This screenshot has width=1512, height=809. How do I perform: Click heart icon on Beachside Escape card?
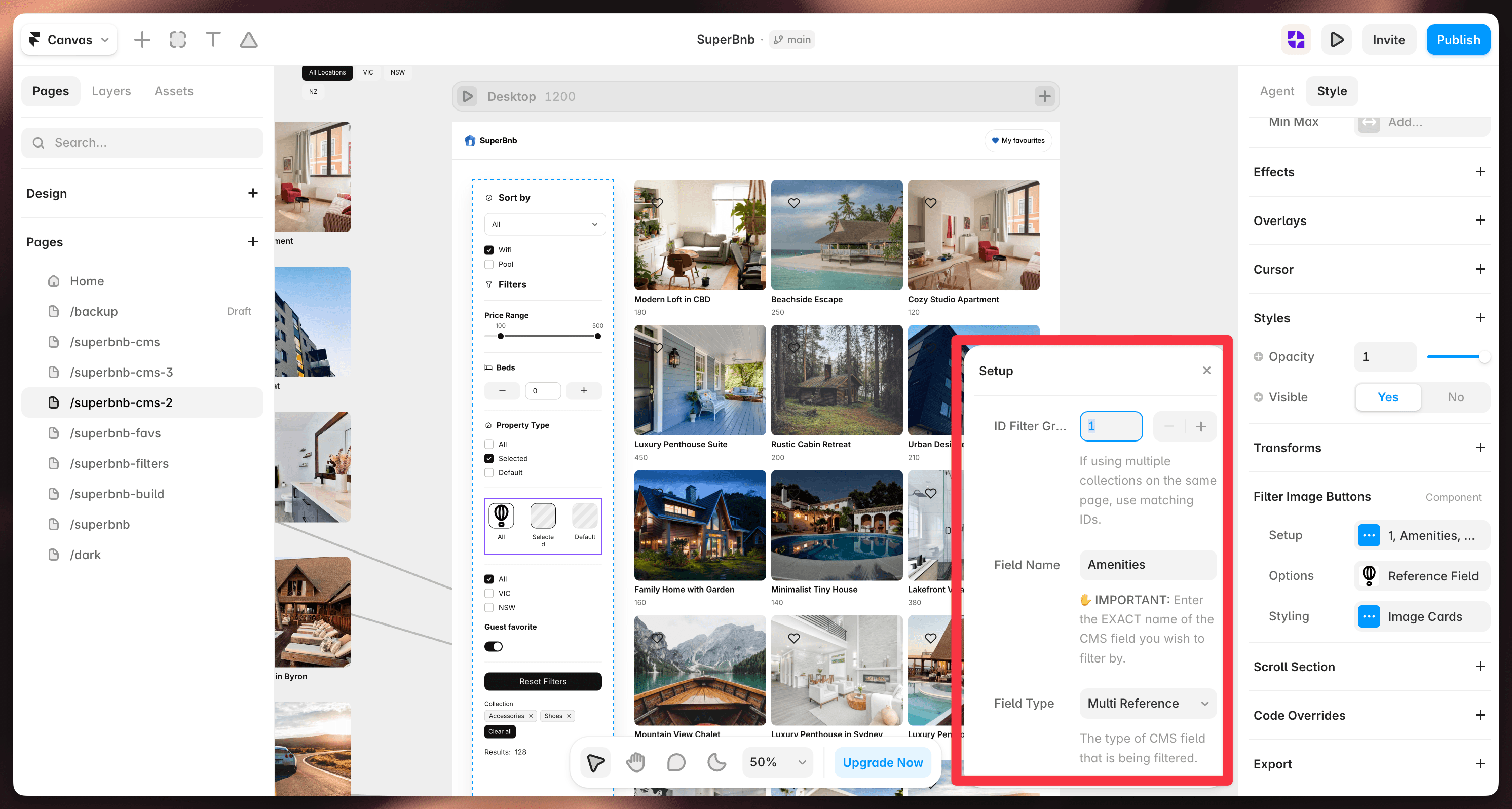tap(794, 203)
